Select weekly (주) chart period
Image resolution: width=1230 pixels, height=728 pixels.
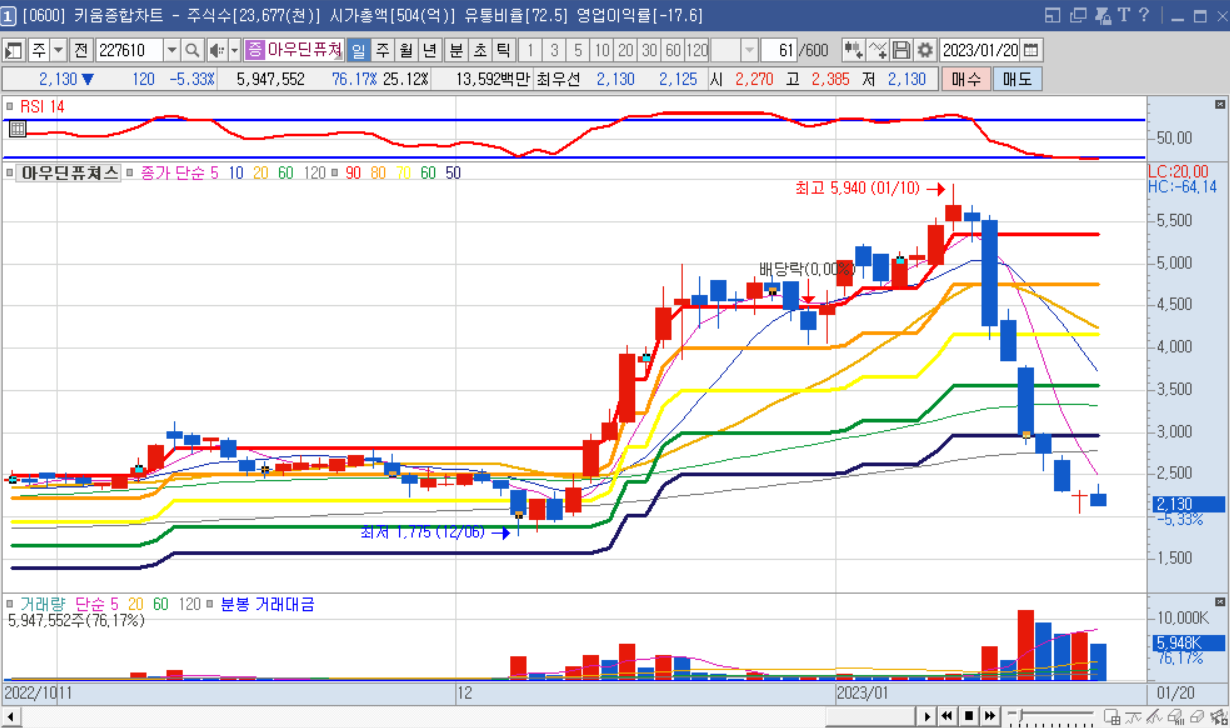(382, 50)
